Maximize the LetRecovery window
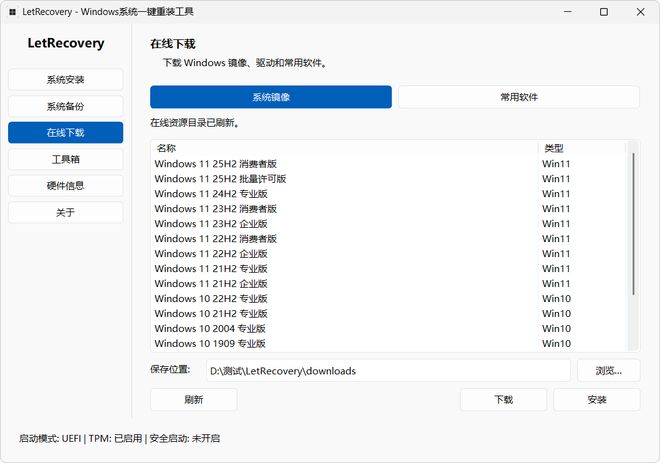 pos(604,12)
